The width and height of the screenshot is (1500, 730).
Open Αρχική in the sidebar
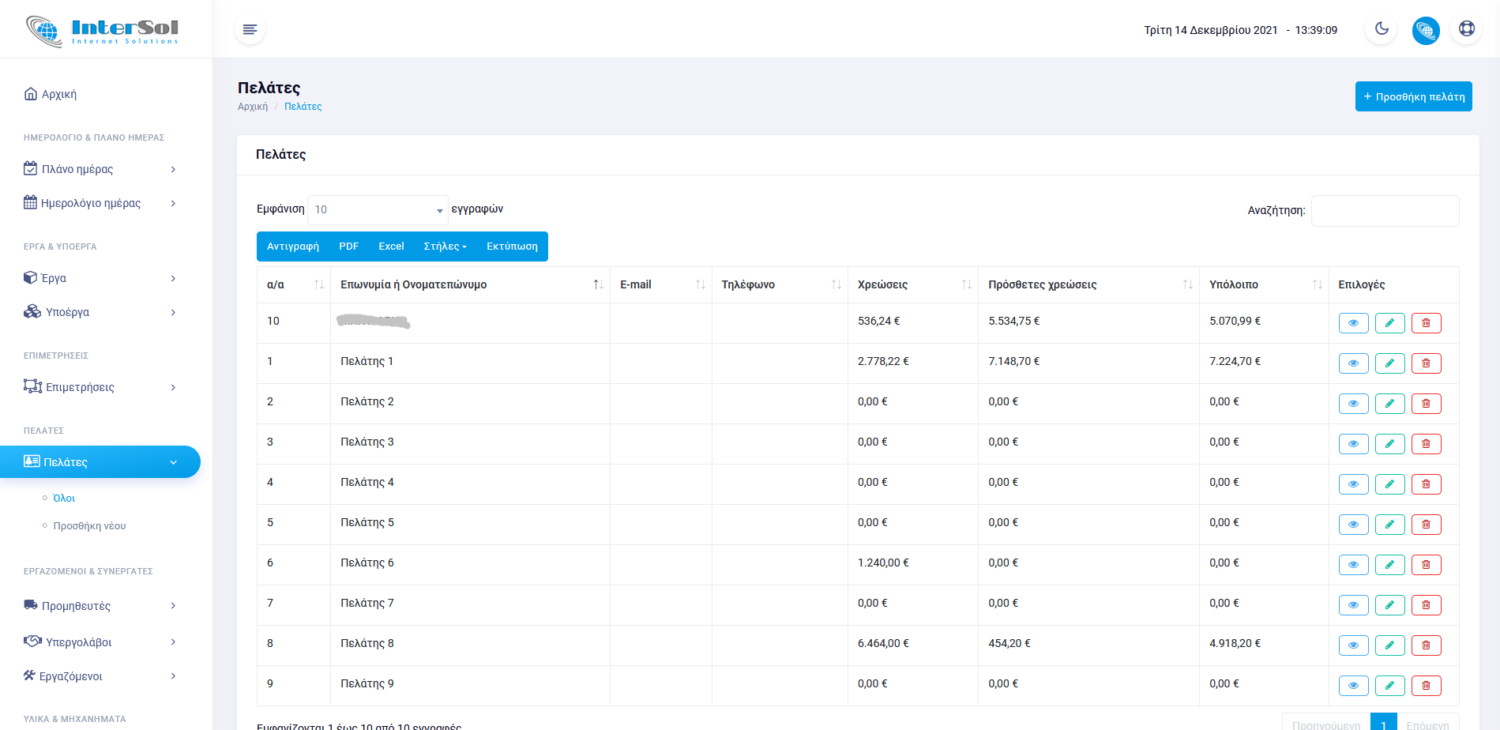click(59, 94)
